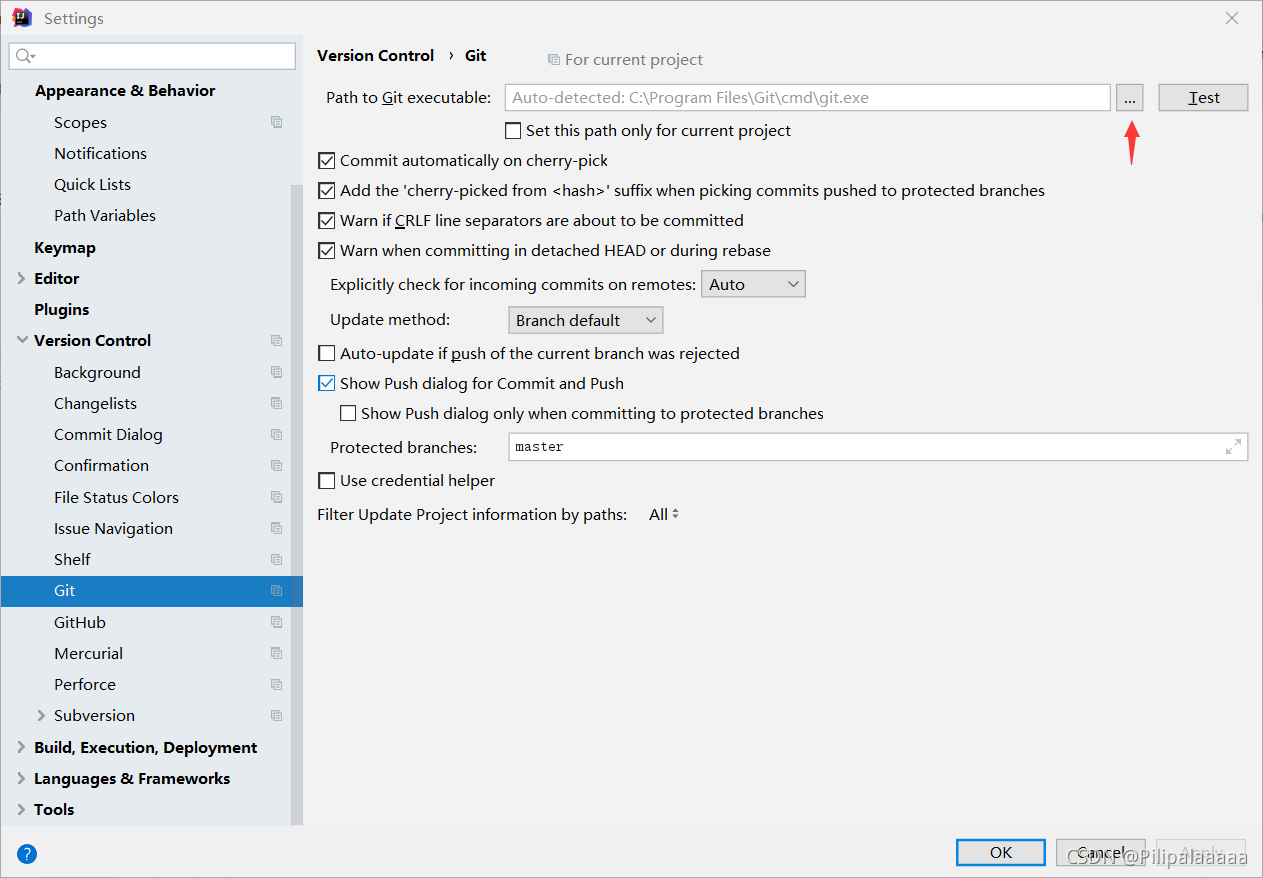Select Keymap in settings tree

tap(65, 247)
